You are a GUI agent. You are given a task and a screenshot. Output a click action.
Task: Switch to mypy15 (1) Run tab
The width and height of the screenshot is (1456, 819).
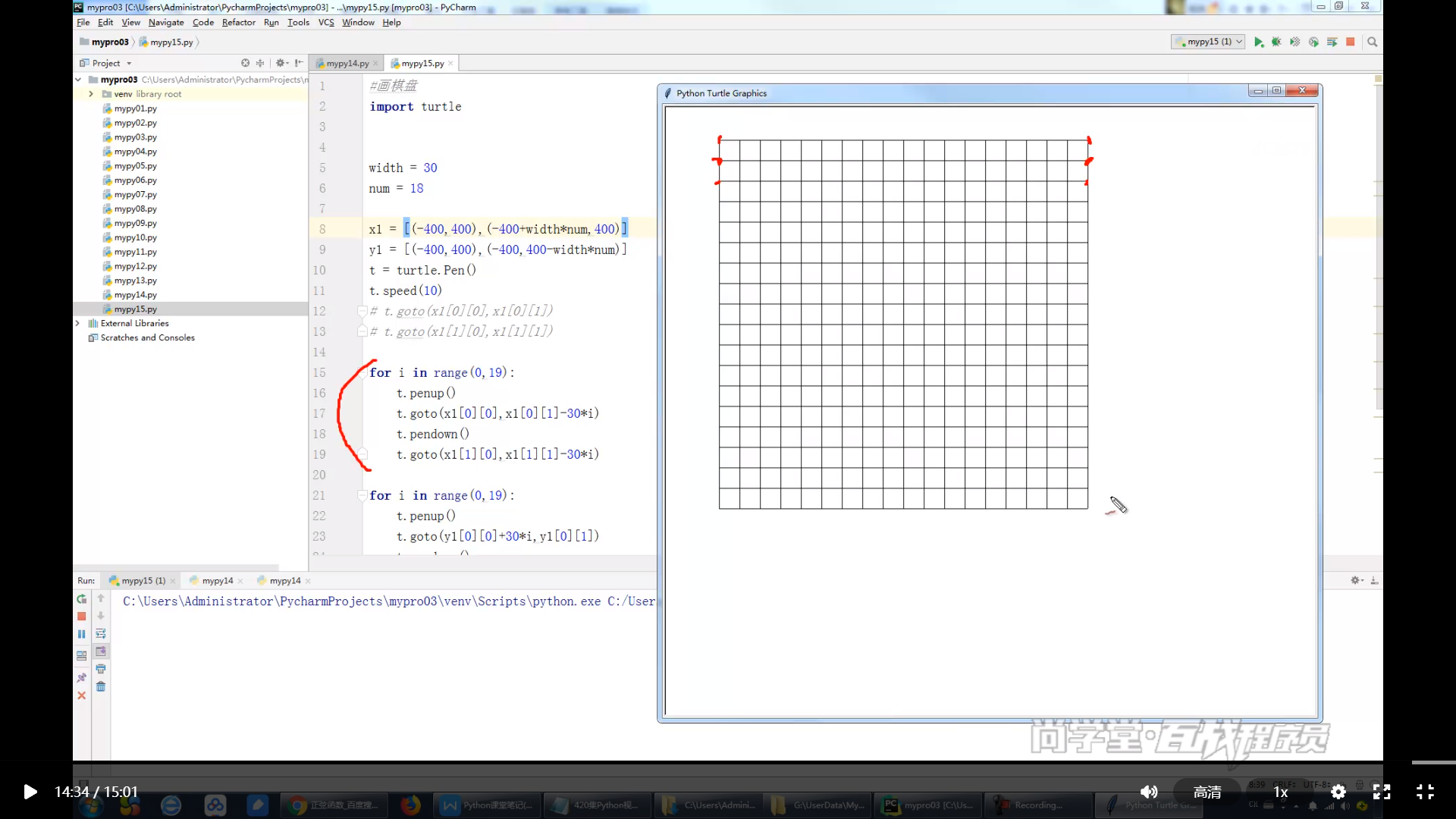point(143,580)
